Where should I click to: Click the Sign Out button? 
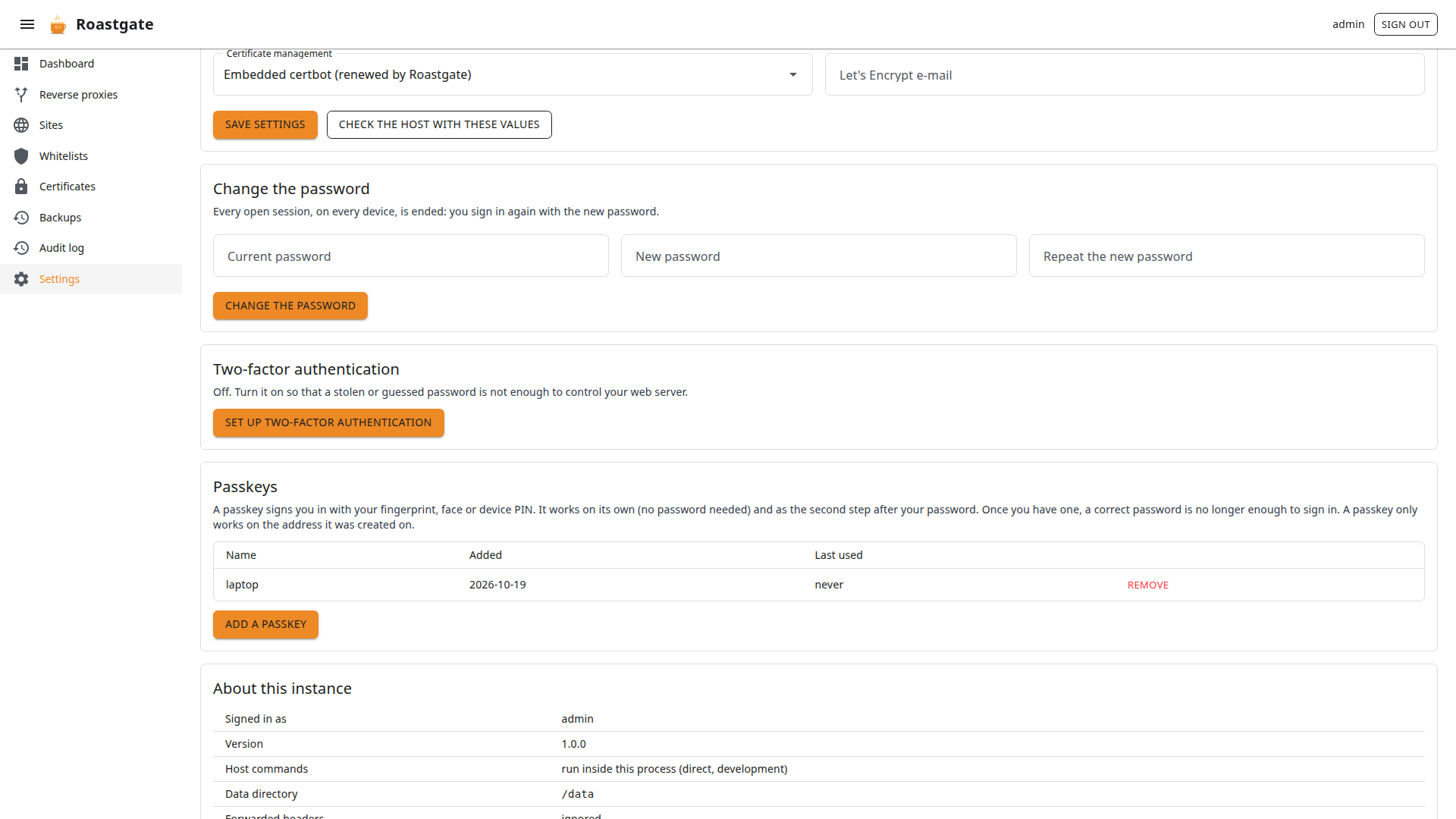[x=1405, y=24]
